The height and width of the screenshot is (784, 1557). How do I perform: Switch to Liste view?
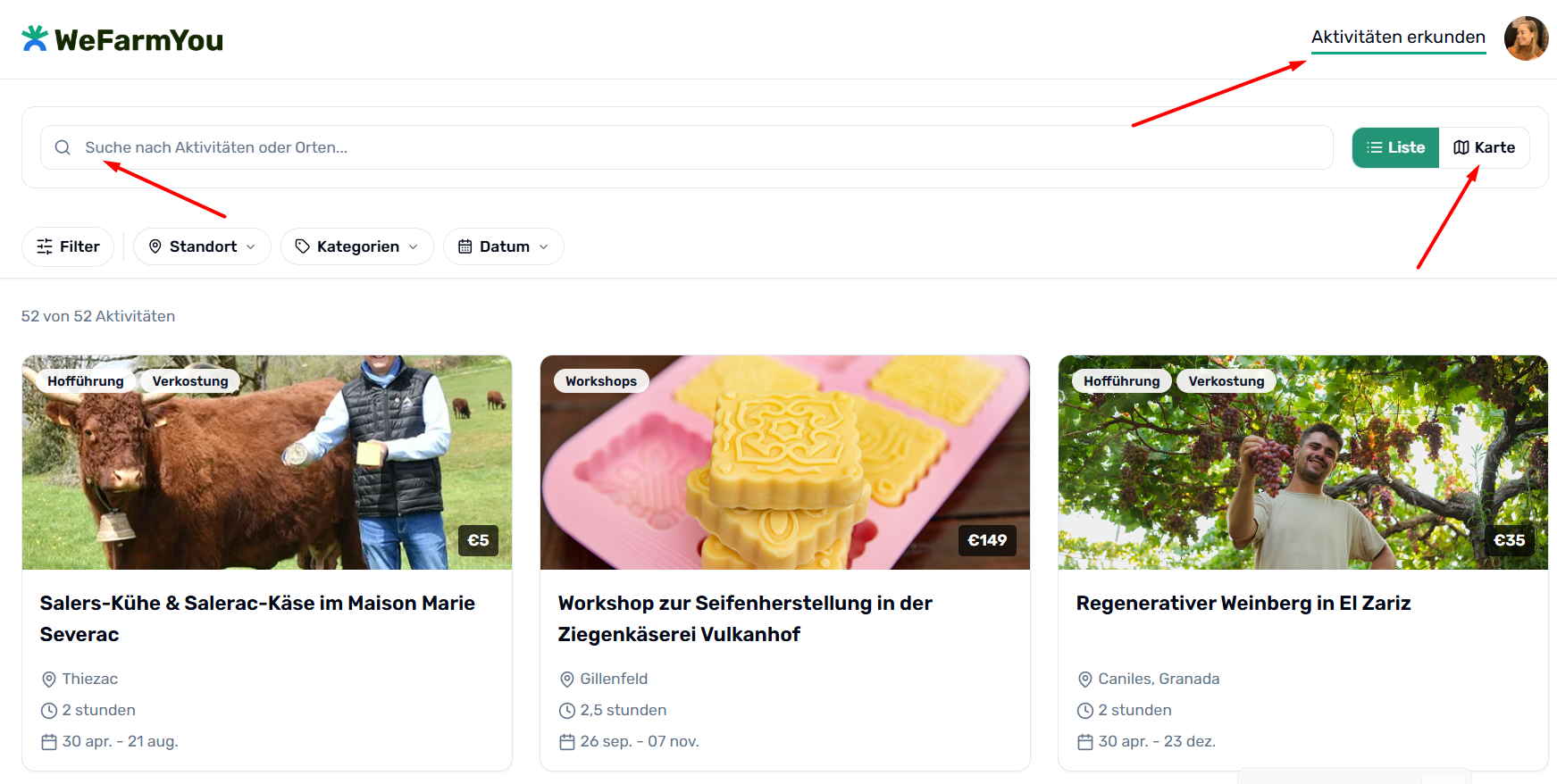(1395, 147)
